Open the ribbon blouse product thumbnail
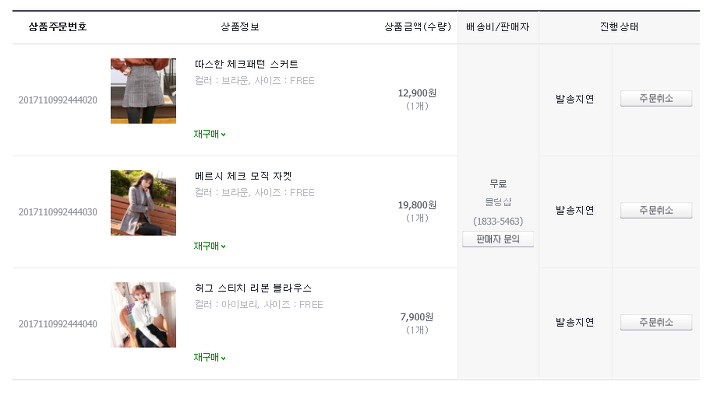The image size is (710, 395). coord(143,315)
